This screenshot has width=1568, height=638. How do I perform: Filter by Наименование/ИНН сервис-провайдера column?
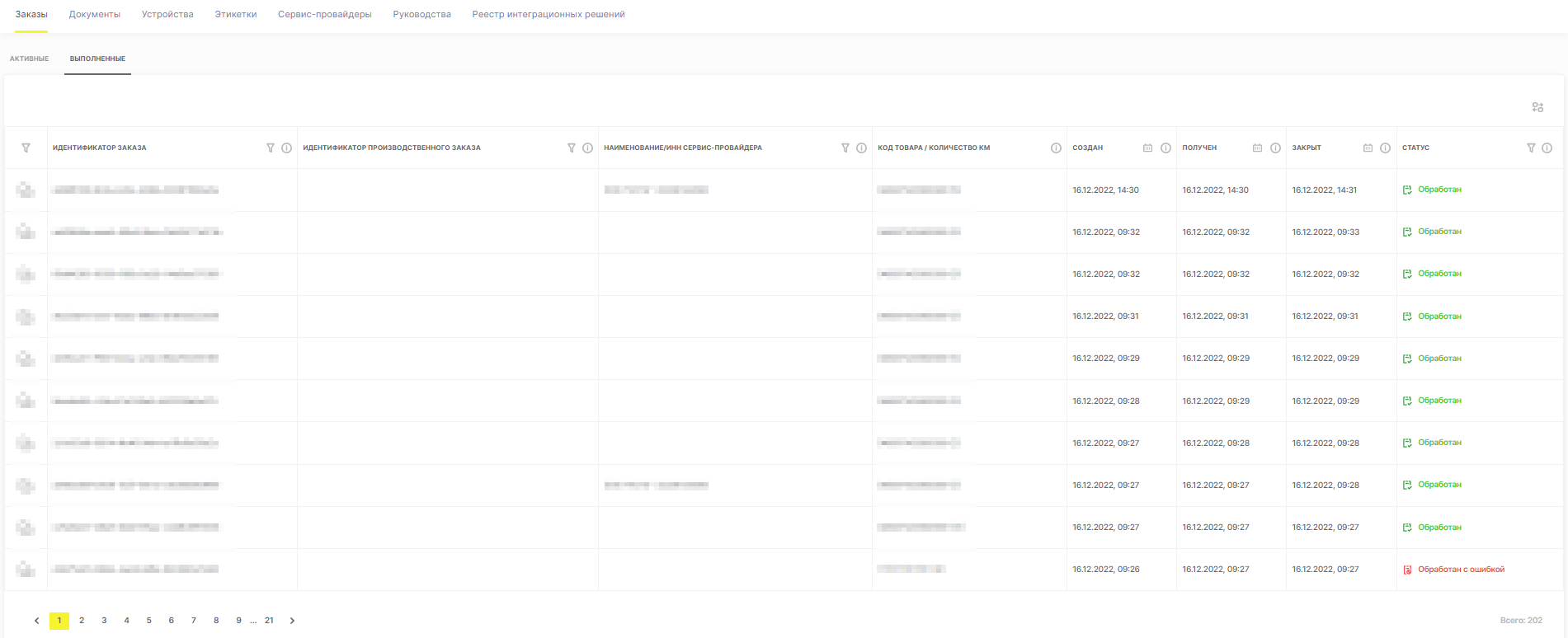(845, 148)
